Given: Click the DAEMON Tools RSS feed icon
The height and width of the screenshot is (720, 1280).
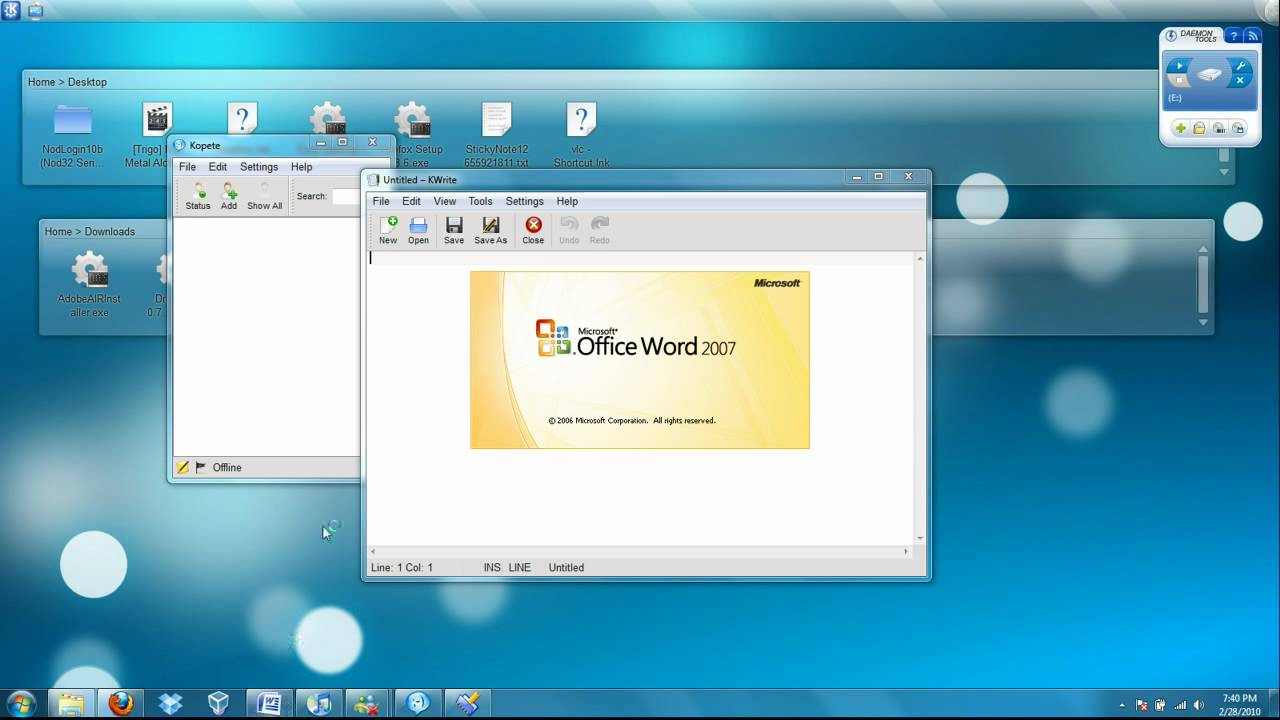Looking at the screenshot, I should point(1252,36).
